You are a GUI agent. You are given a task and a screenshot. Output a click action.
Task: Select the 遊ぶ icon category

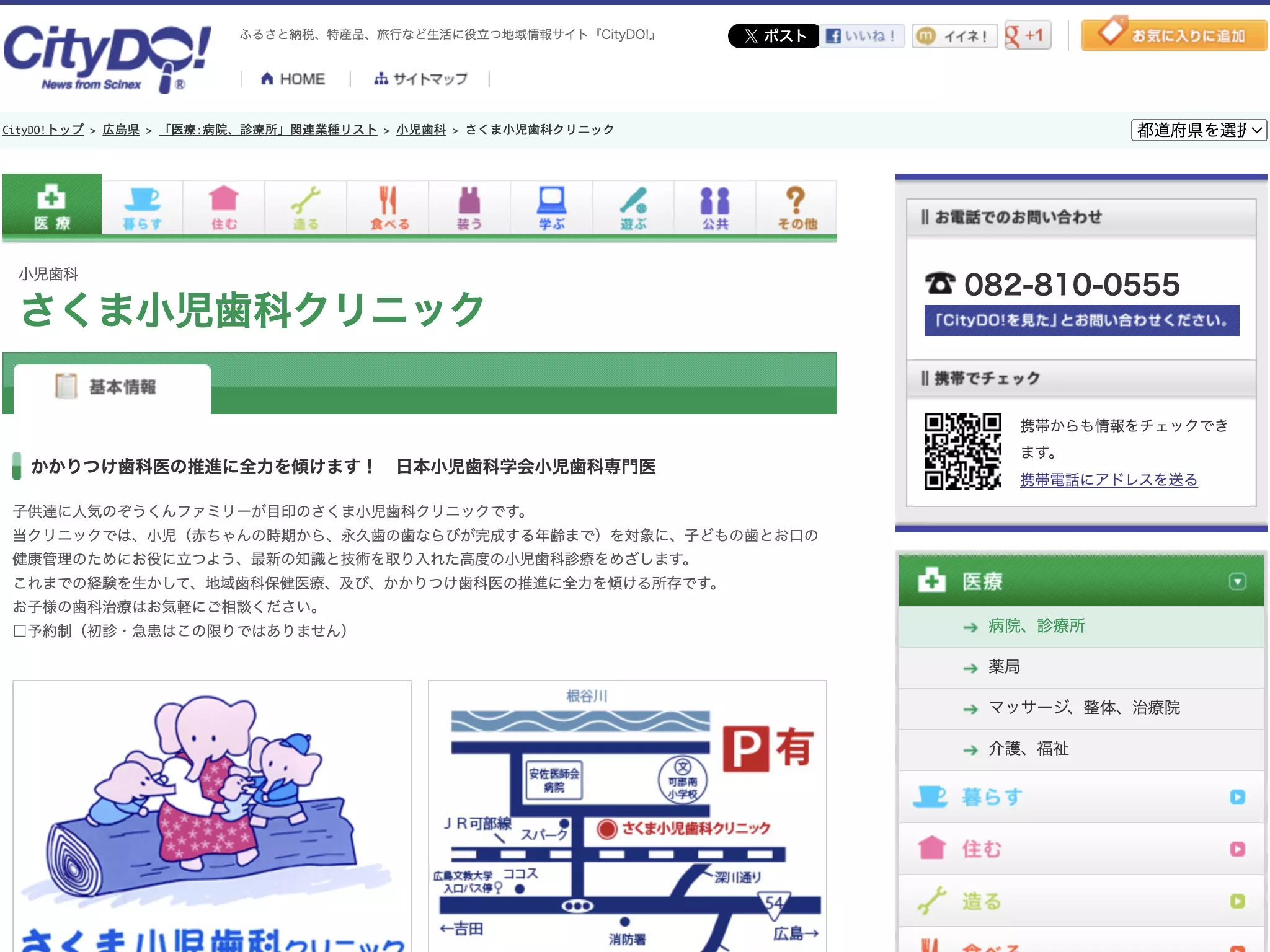pyautogui.click(x=633, y=208)
